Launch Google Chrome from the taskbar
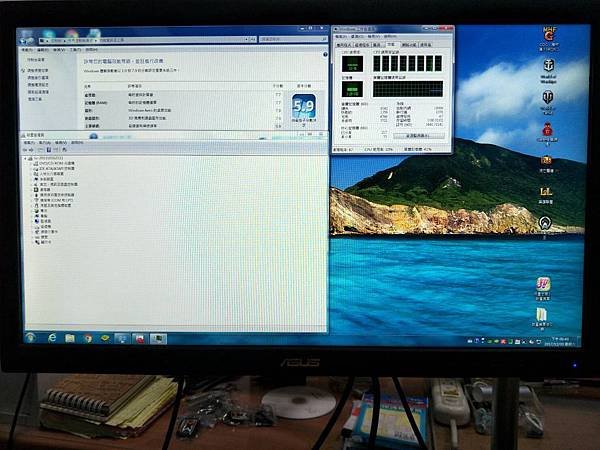The image size is (600, 450). [x=88, y=338]
